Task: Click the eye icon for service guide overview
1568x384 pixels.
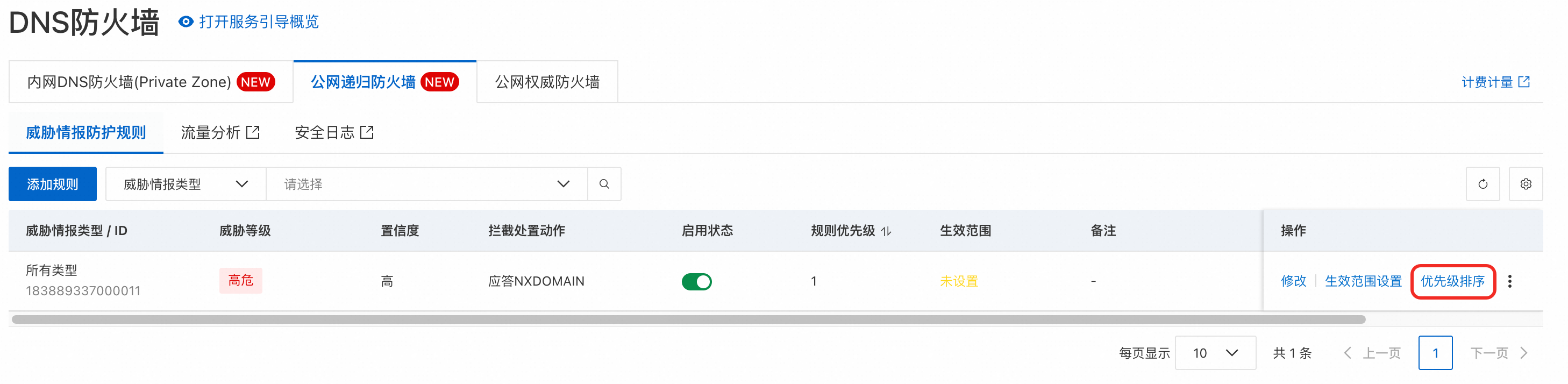Action: pyautogui.click(x=186, y=22)
